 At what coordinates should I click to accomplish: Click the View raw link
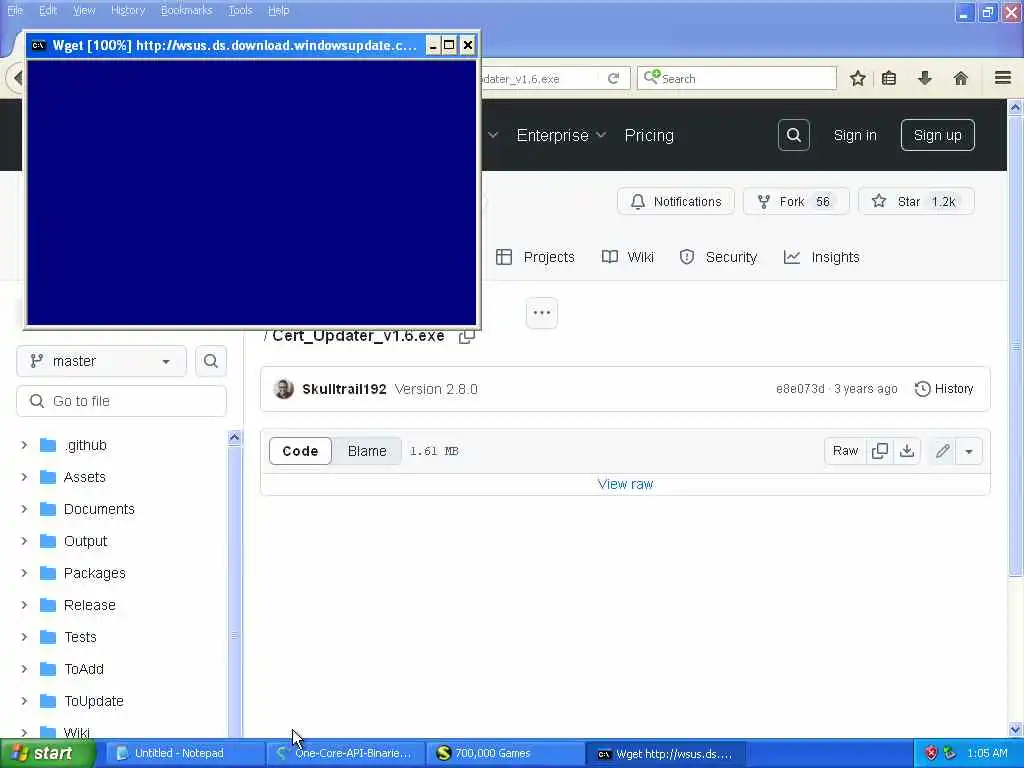pos(625,484)
